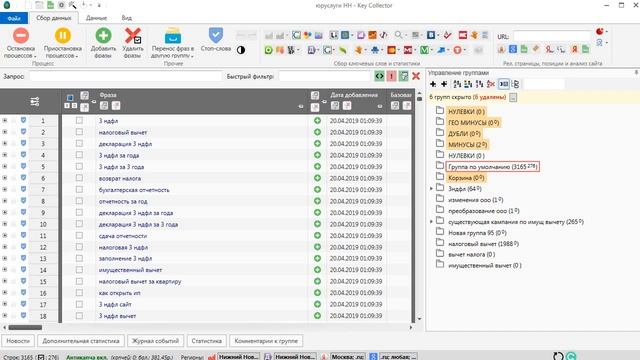Click the first plus icon in group management toolbar
This screenshot has width=640, height=360.
(x=433, y=84)
